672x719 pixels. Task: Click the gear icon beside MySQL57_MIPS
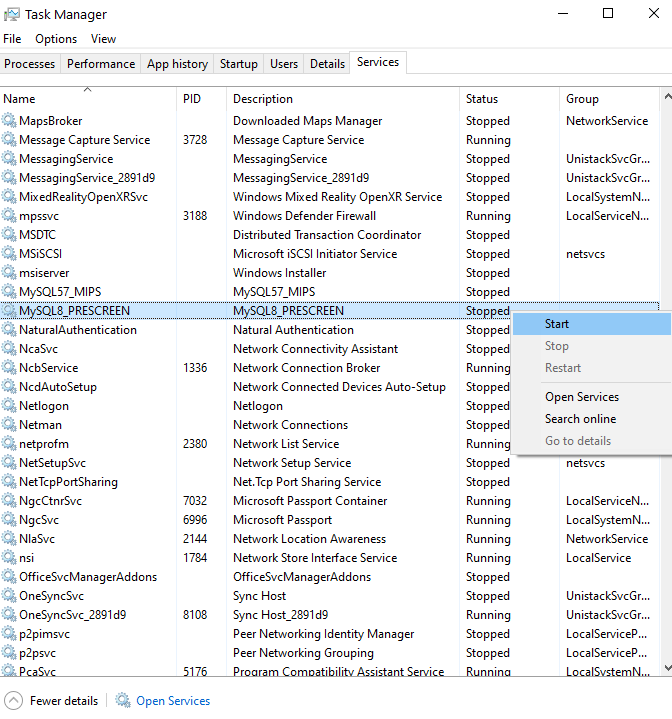[x=9, y=292]
